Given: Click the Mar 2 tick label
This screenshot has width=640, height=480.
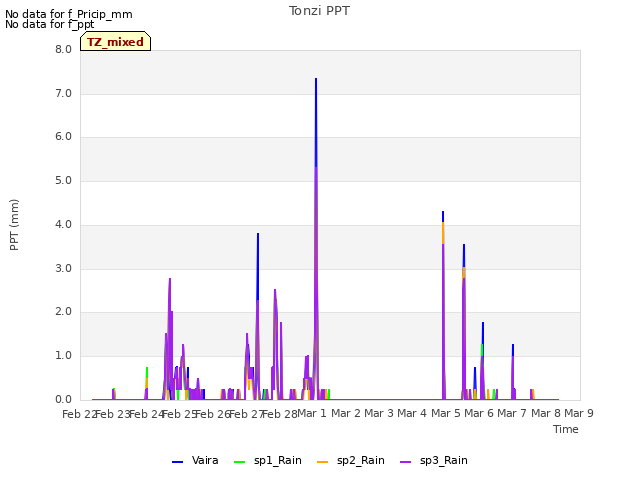Looking at the screenshot, I should pyautogui.click(x=346, y=413).
